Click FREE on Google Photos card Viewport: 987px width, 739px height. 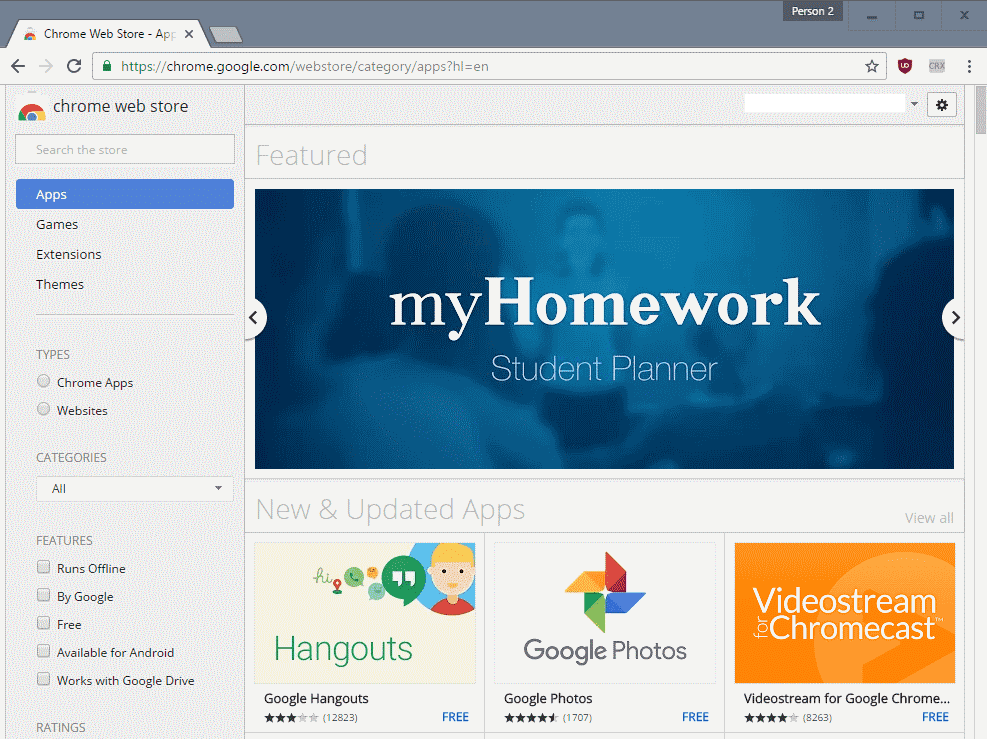click(695, 717)
